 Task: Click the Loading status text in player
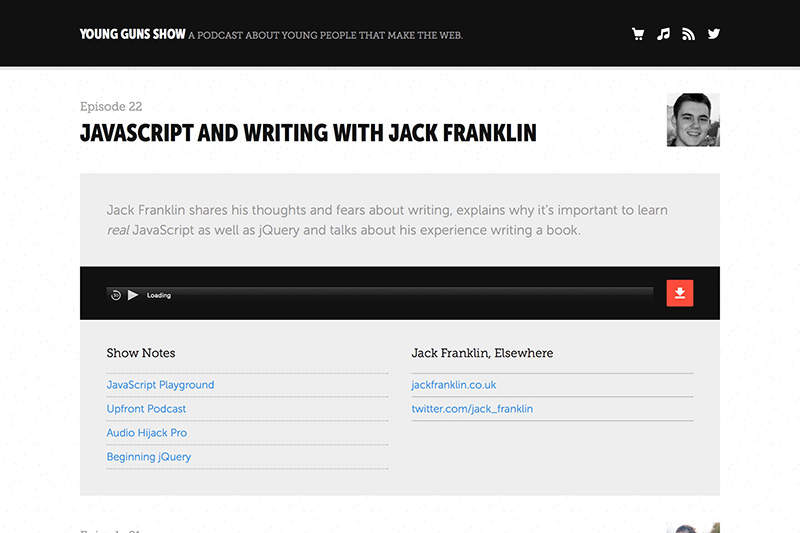click(159, 295)
